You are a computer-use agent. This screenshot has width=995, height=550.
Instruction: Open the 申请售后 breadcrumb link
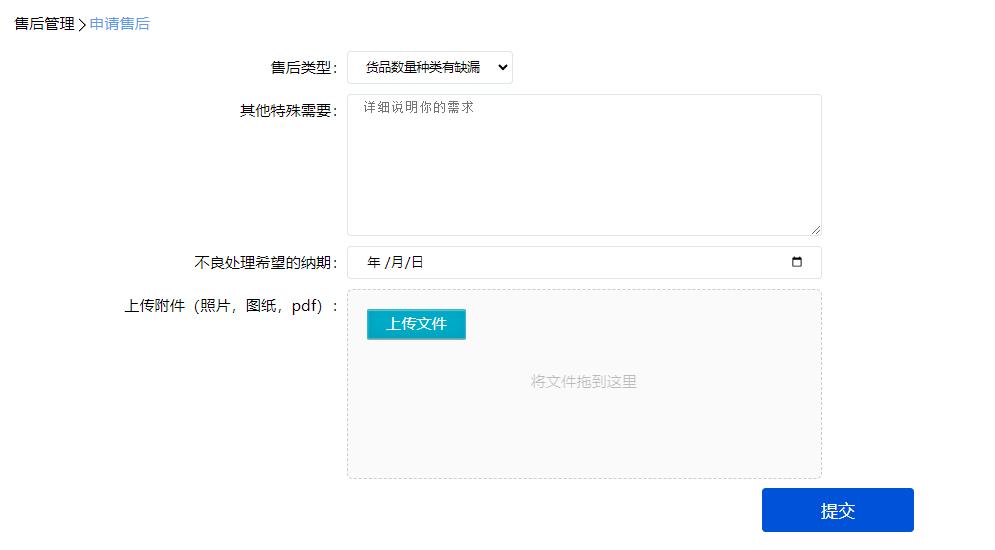click(x=120, y=24)
